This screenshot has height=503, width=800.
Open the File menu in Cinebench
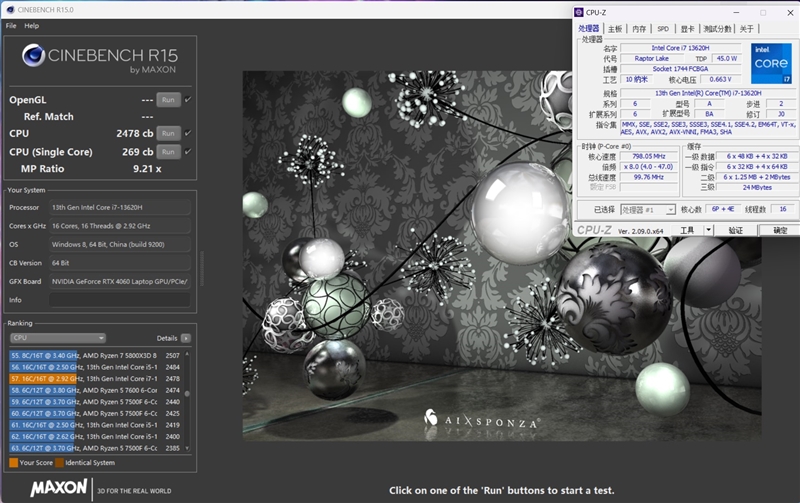click(x=11, y=26)
